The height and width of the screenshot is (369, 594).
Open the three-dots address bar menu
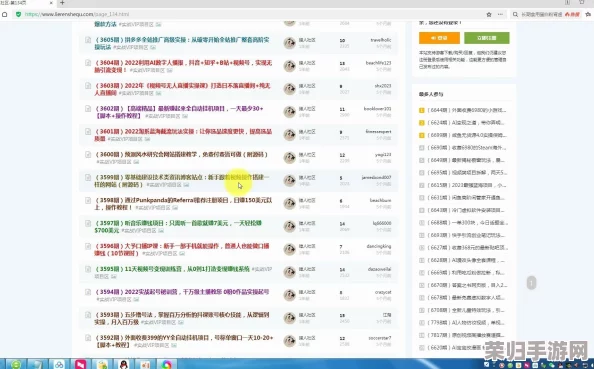click(x=500, y=14)
